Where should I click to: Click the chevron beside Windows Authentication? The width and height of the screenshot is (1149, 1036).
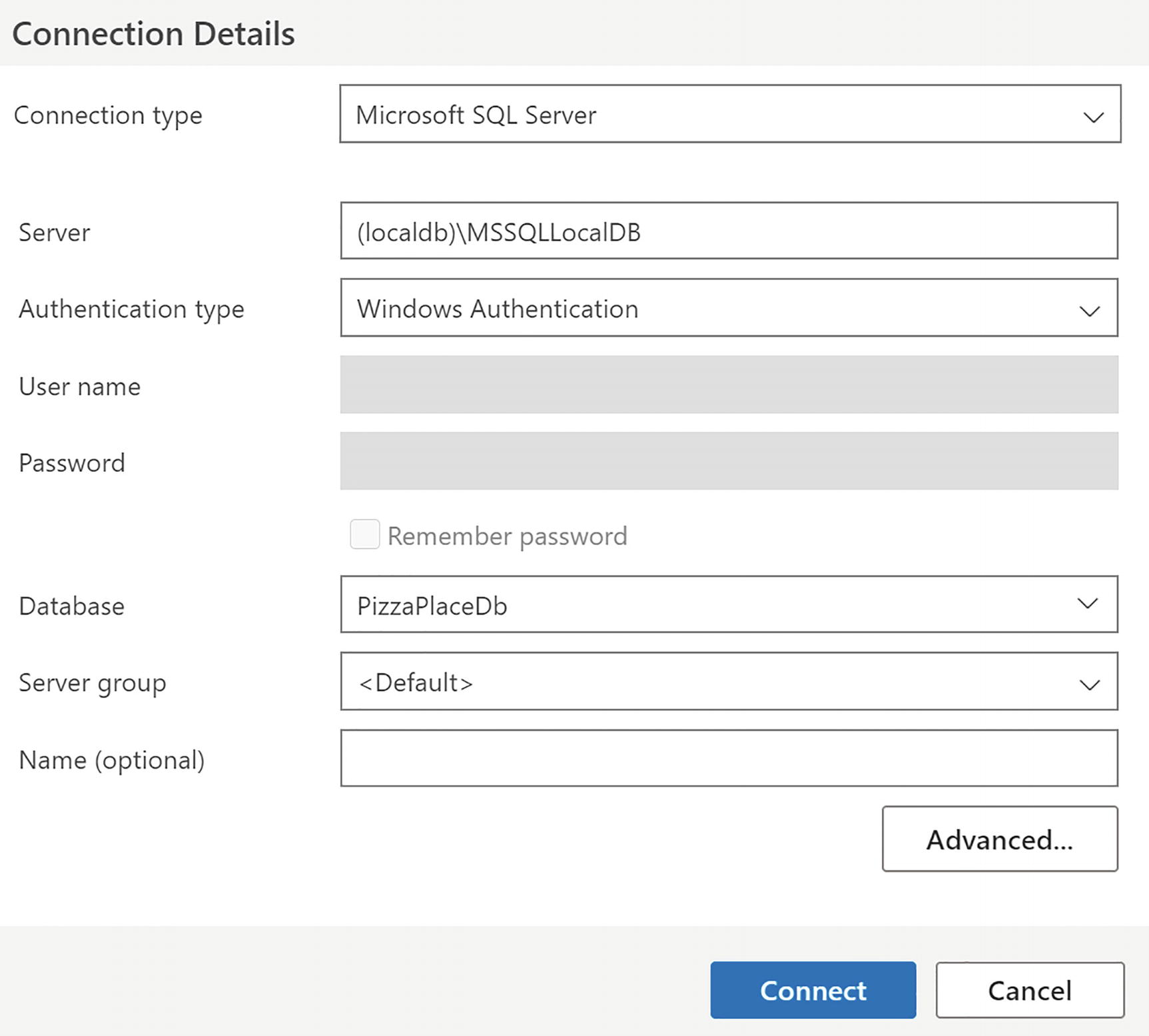1089,311
